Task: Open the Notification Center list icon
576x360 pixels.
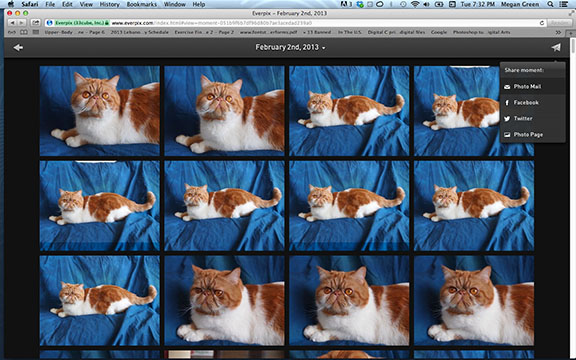Action: (x=563, y=4)
